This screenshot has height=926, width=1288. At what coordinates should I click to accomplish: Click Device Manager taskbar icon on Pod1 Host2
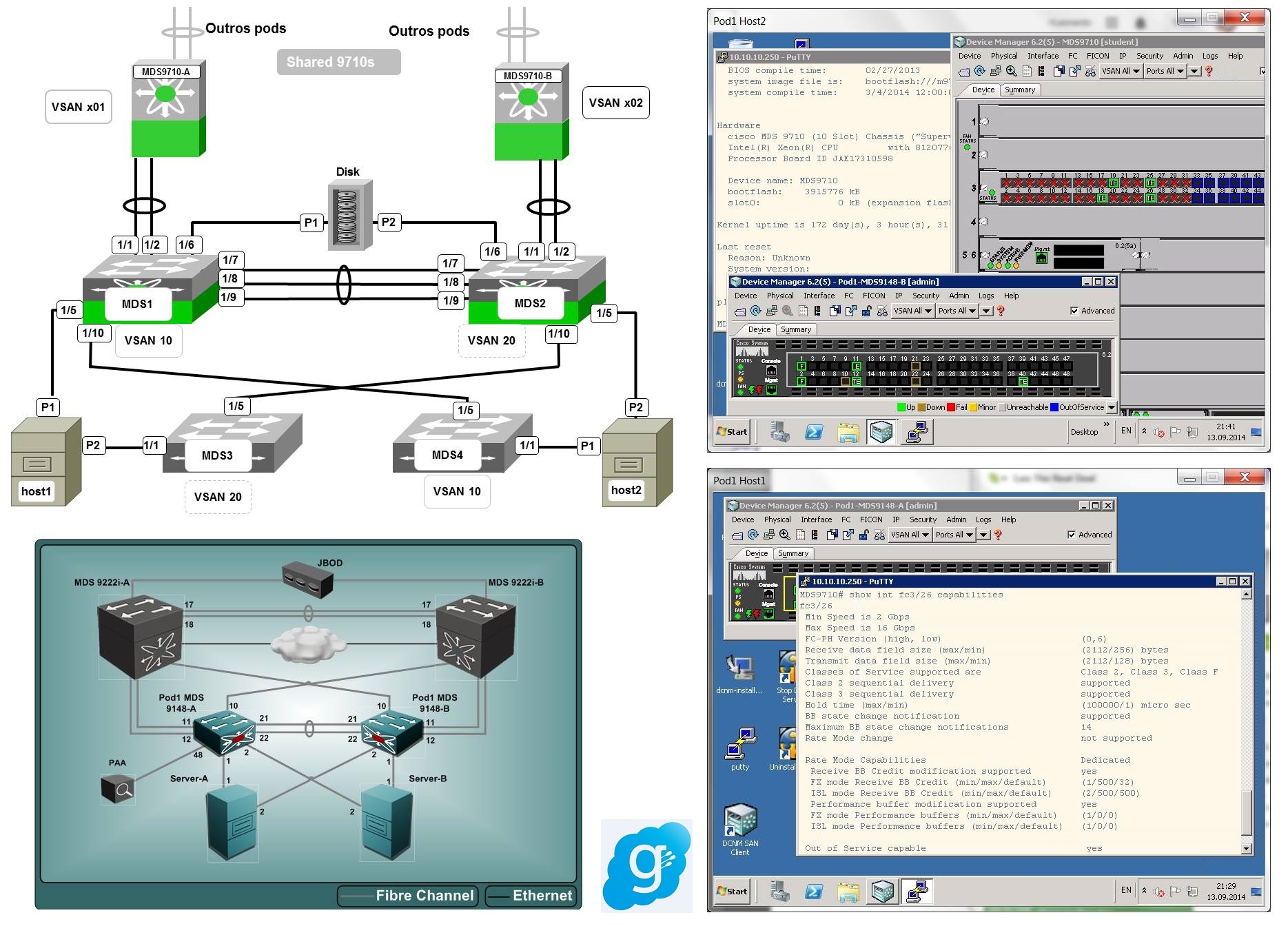(x=882, y=432)
